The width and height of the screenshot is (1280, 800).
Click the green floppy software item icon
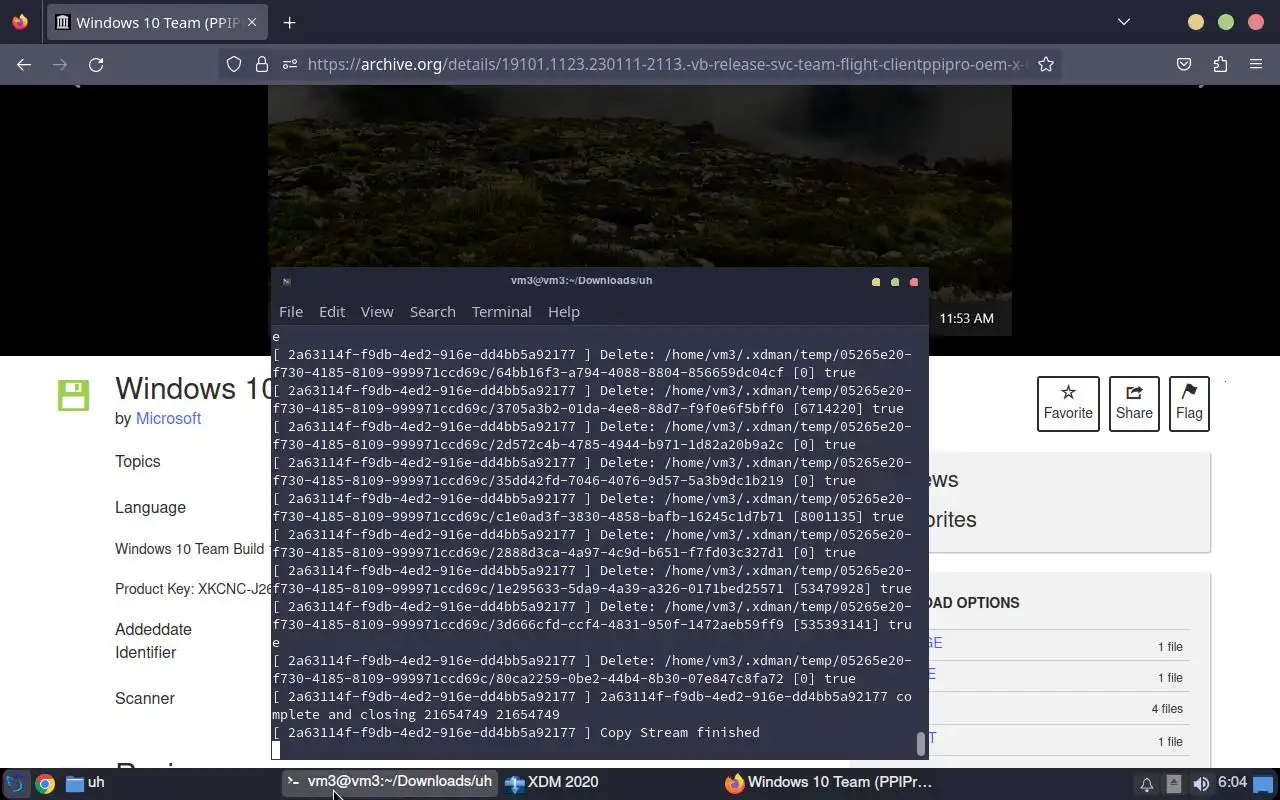pyautogui.click(x=73, y=395)
